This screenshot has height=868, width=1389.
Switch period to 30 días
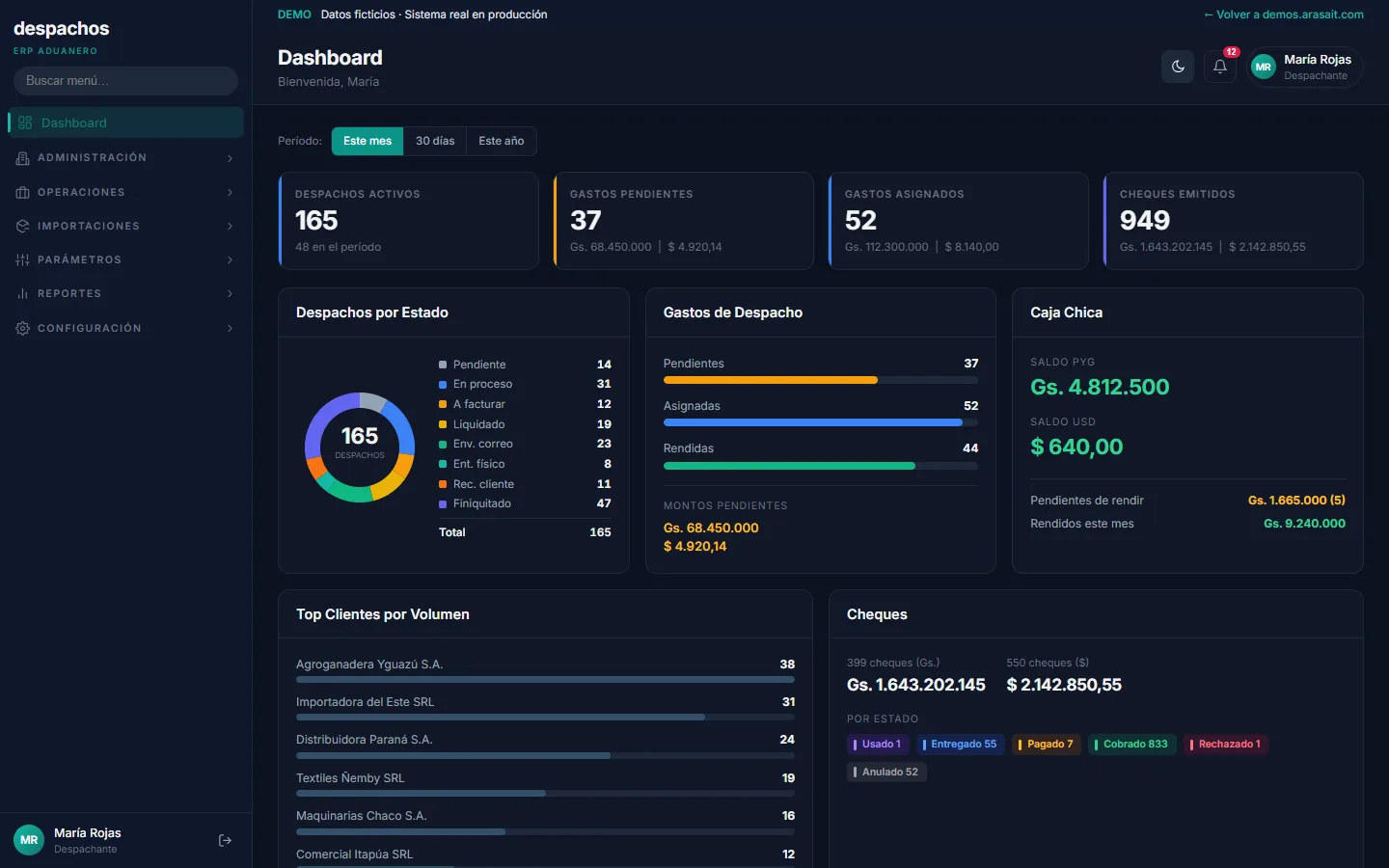(435, 141)
